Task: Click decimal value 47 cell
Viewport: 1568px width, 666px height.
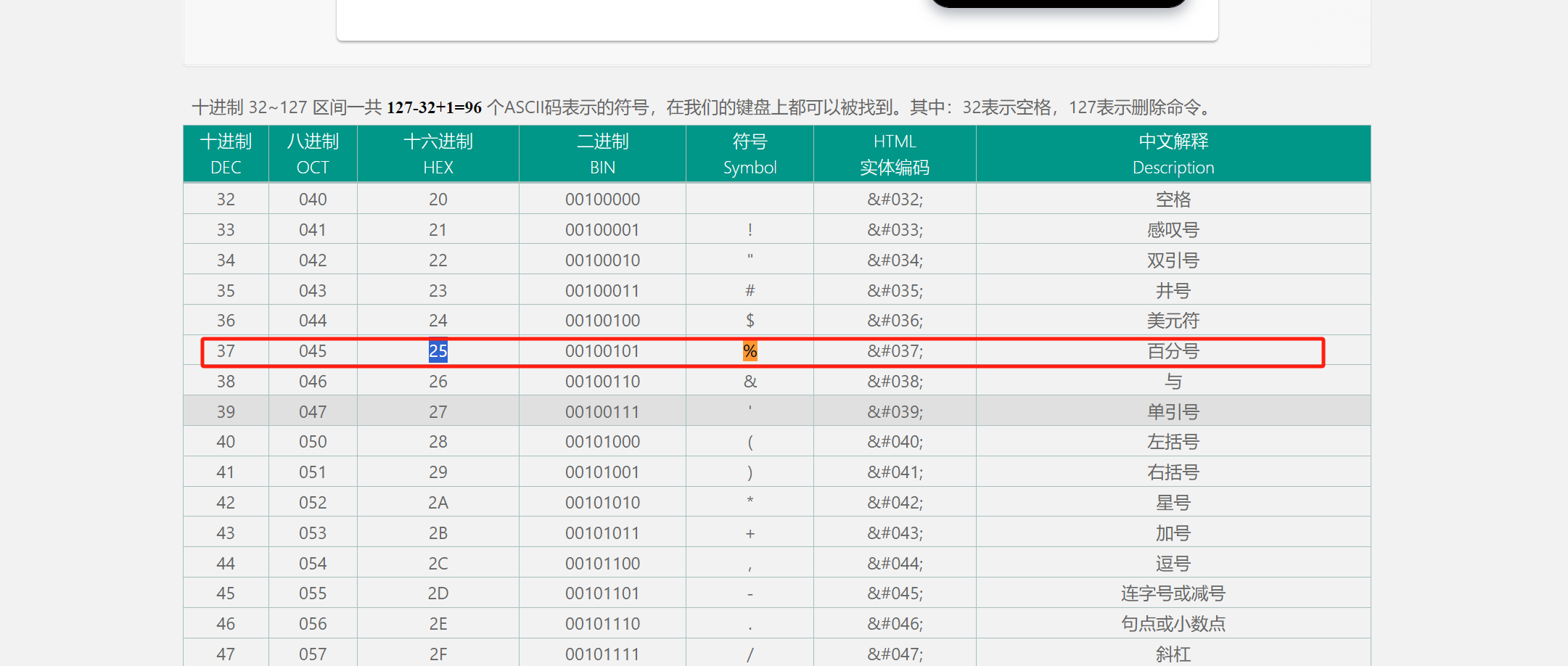Action: click(226, 654)
